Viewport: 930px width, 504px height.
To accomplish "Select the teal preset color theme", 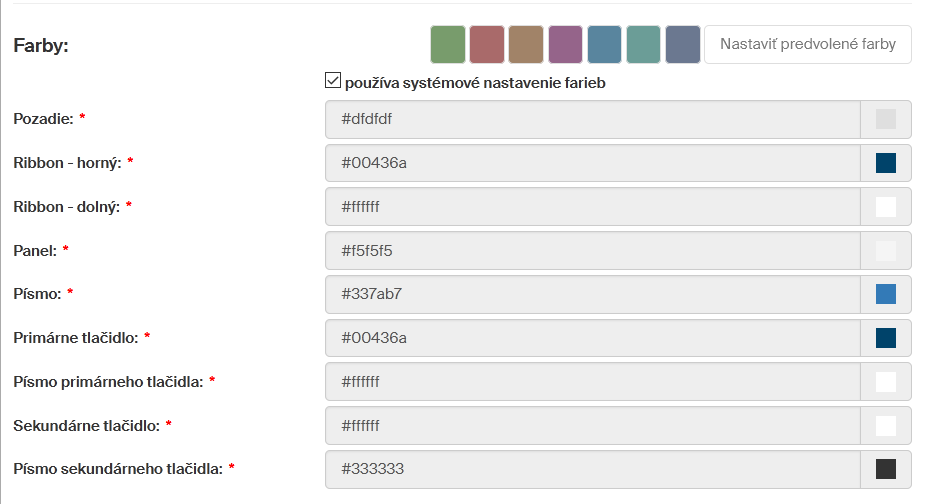I will (x=643, y=44).
